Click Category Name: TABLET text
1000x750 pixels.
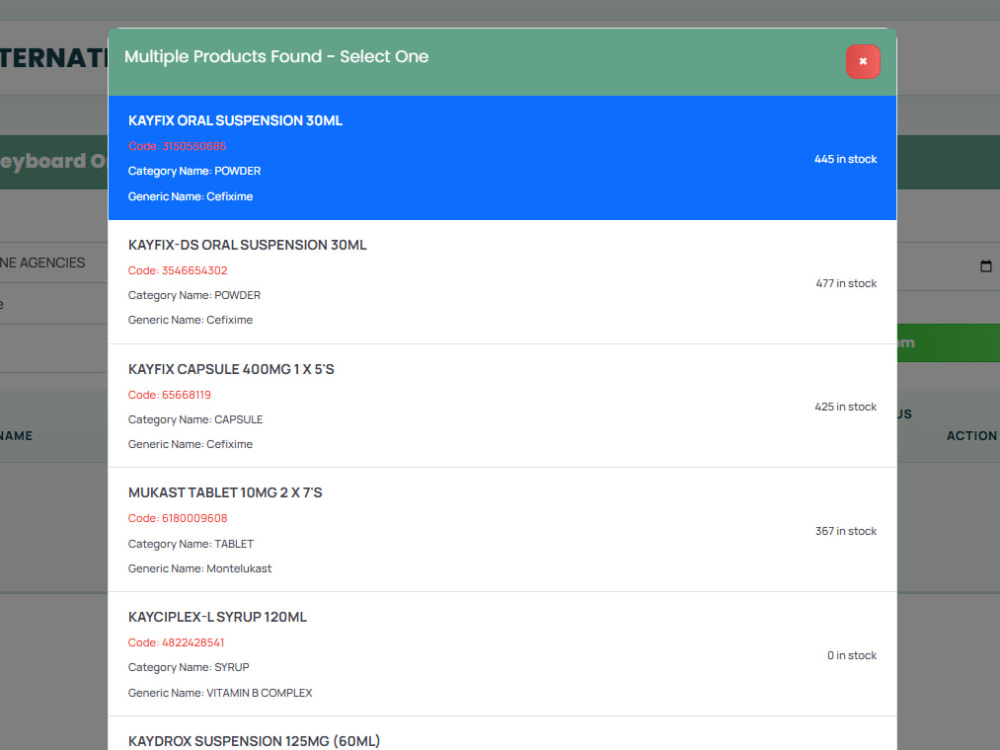191,544
